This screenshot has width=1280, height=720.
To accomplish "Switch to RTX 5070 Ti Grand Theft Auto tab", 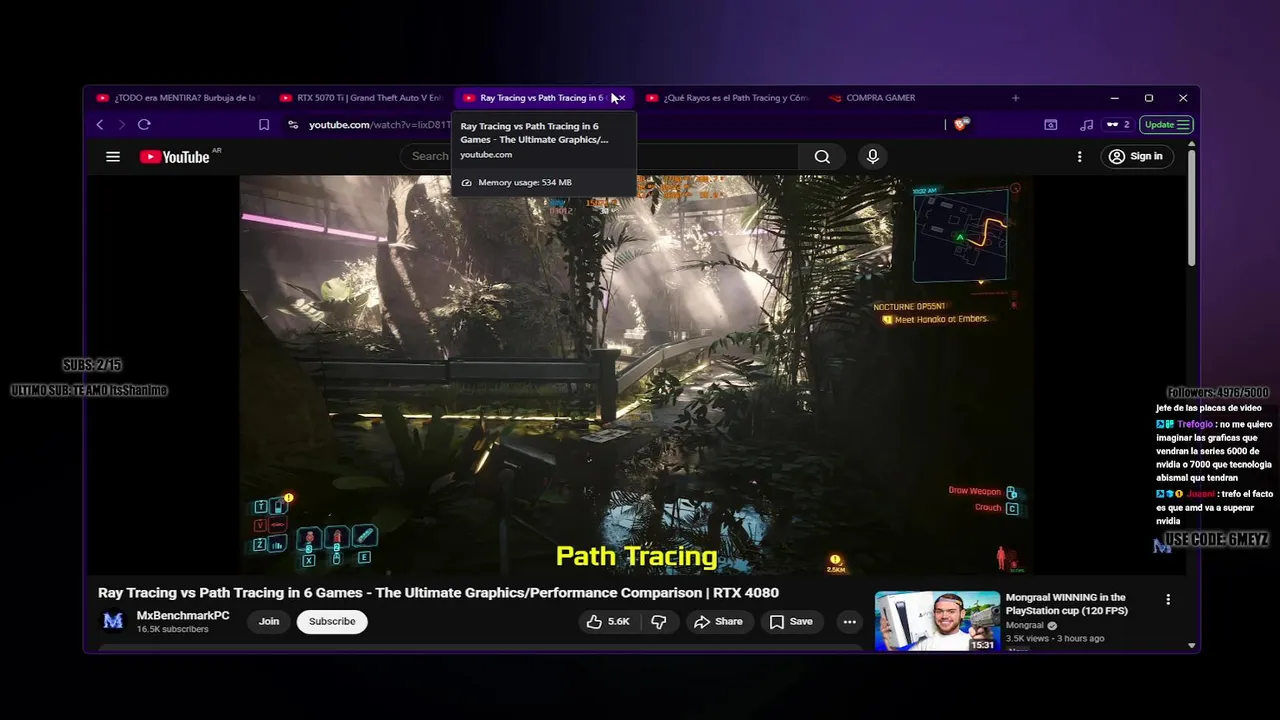I will click(x=360, y=98).
